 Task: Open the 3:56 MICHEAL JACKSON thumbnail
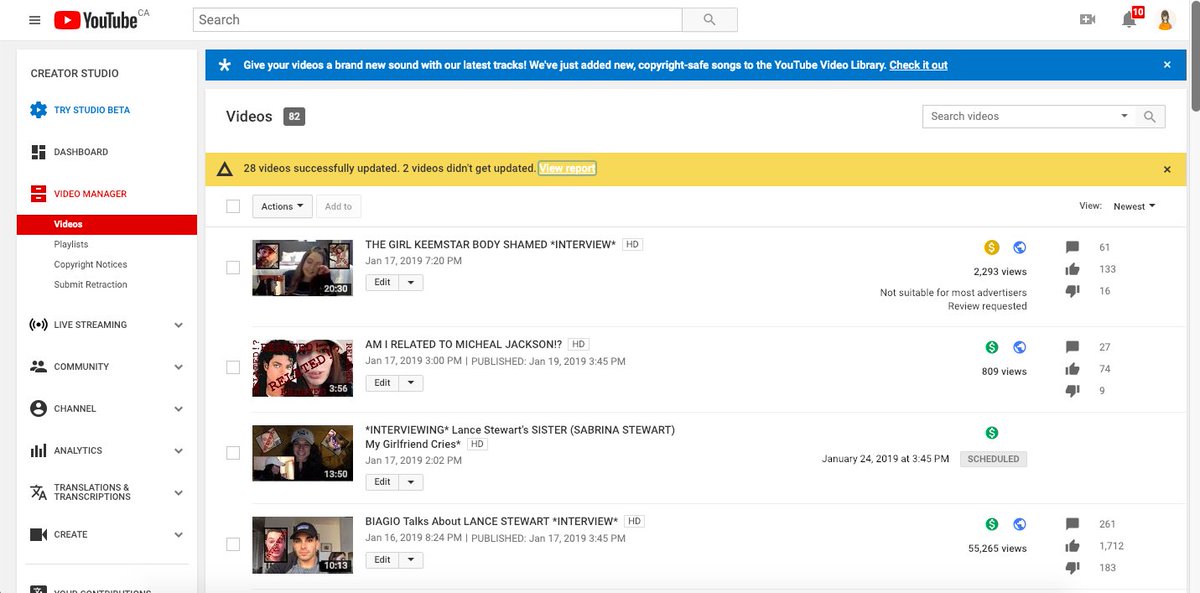pyautogui.click(x=302, y=368)
